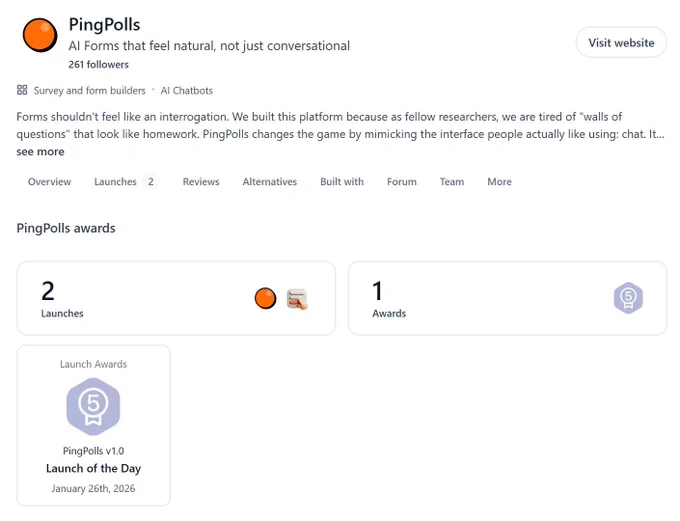680x521 pixels.
Task: Click the orange PingPolls logo in header
Action: pos(40,35)
